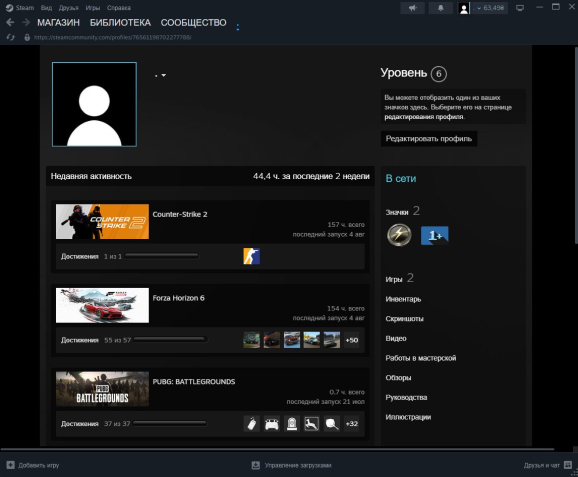
Task: Click the level 6 badge circle
Action: tap(439, 74)
